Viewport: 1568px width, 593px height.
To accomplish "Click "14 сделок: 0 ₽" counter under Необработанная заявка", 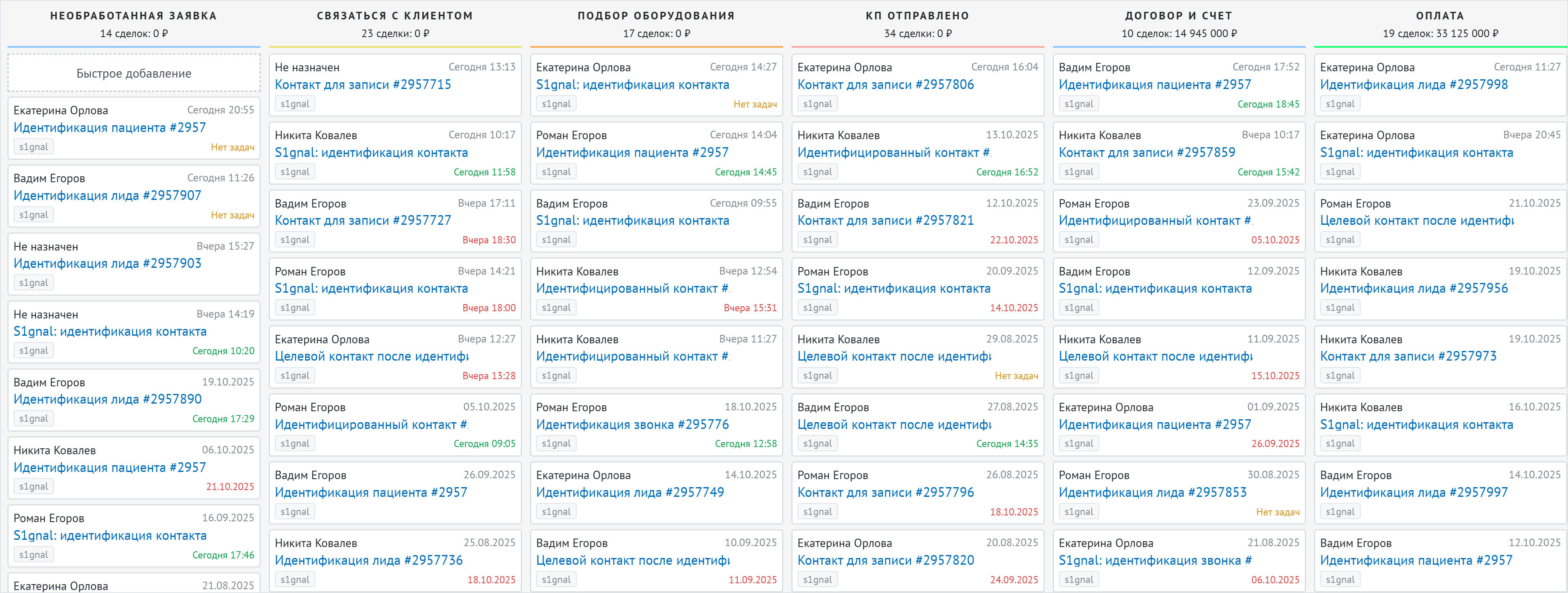I will [133, 34].
